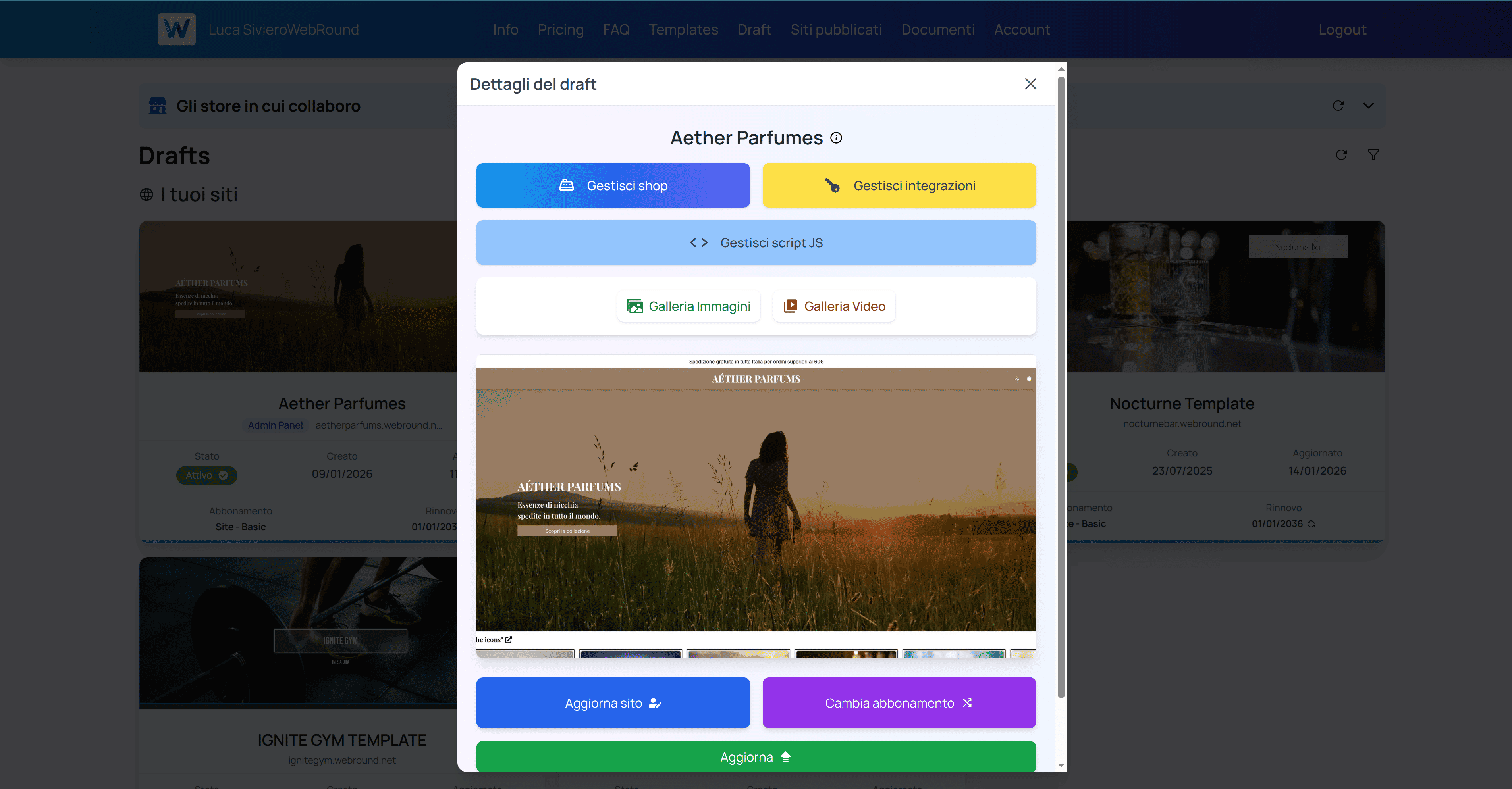Click the Attivo status badge
Image resolution: width=1512 pixels, height=789 pixels.
tap(206, 475)
